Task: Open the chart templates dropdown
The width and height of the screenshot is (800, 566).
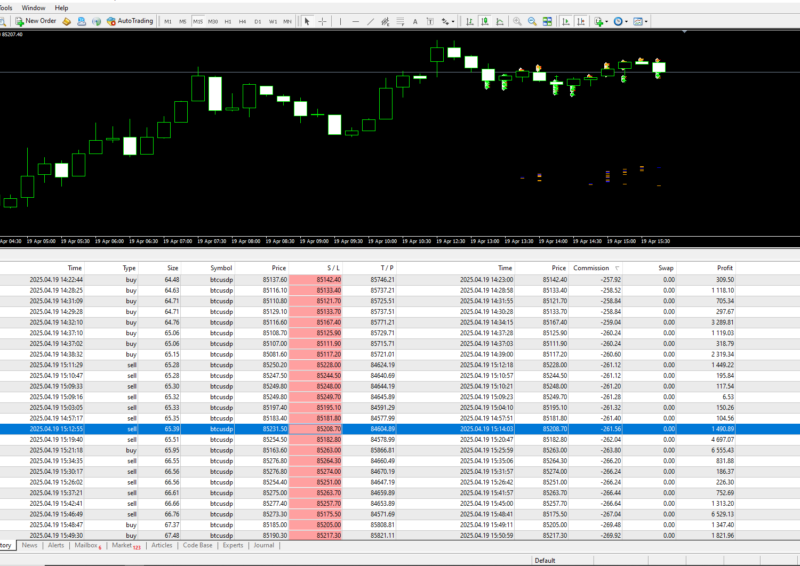Action: click(x=639, y=21)
